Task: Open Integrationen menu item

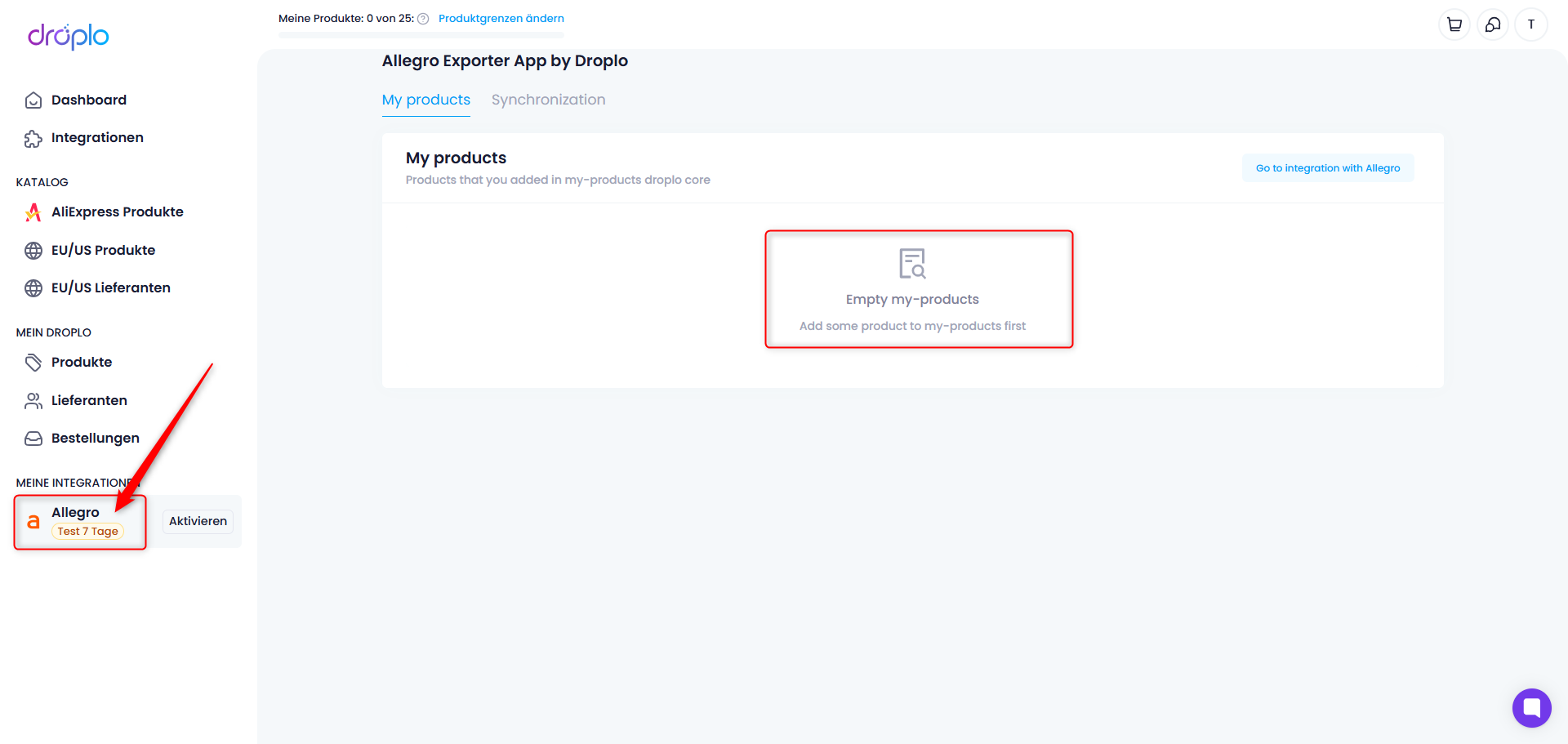Action: pos(97,137)
